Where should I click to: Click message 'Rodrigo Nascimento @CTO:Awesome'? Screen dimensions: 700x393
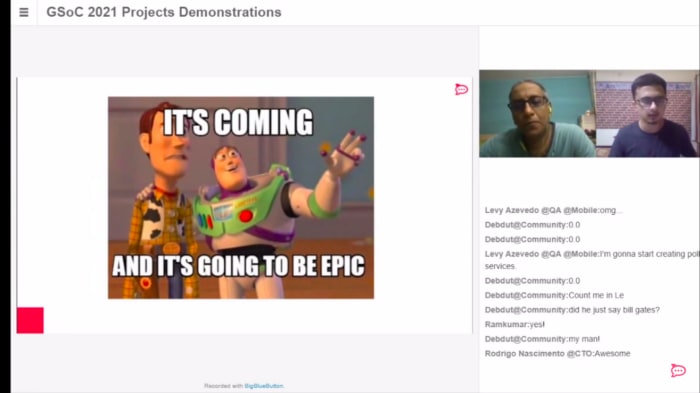coord(558,354)
